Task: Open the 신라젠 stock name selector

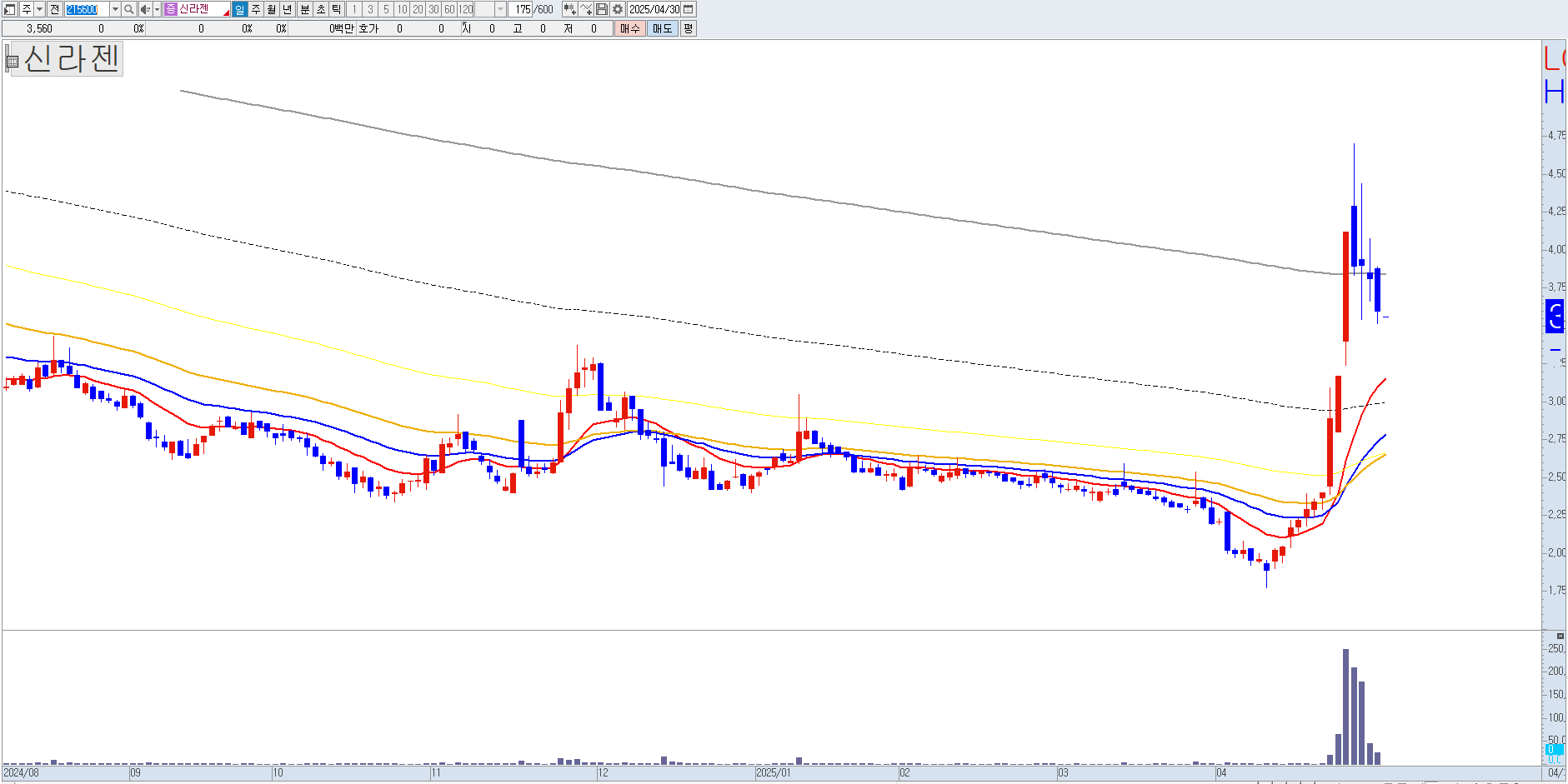Action: (x=198, y=9)
